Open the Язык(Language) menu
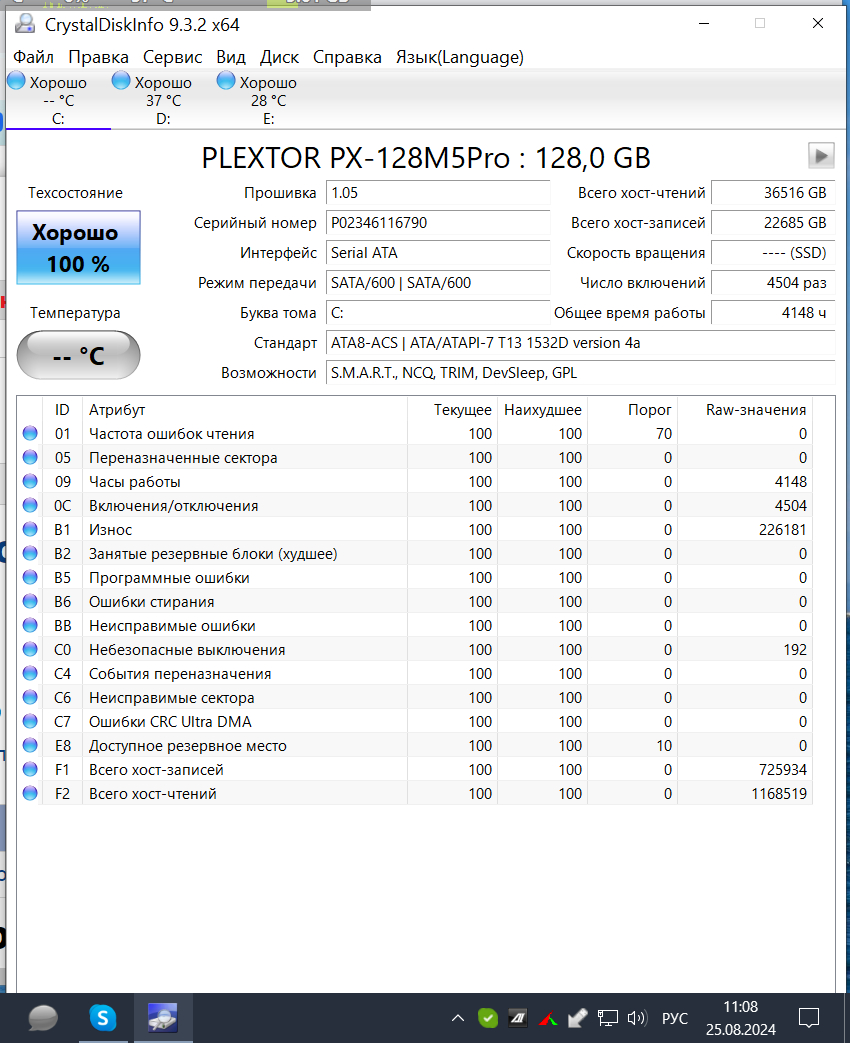Viewport: 850px width, 1043px height. (x=460, y=57)
